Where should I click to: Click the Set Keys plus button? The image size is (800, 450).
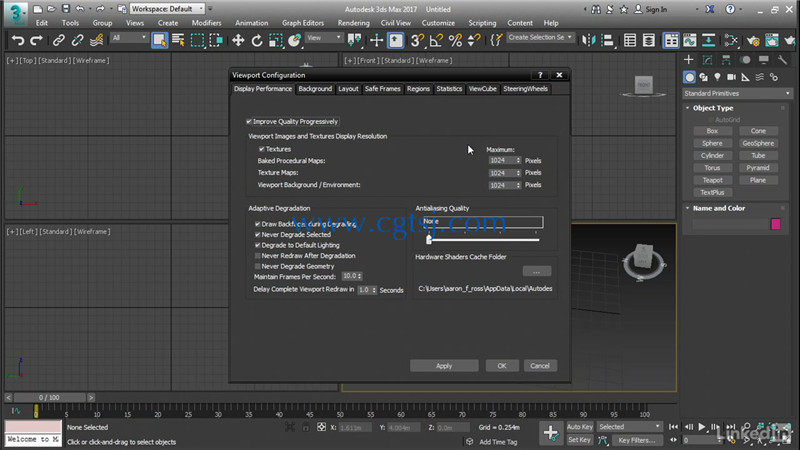[x=551, y=433]
